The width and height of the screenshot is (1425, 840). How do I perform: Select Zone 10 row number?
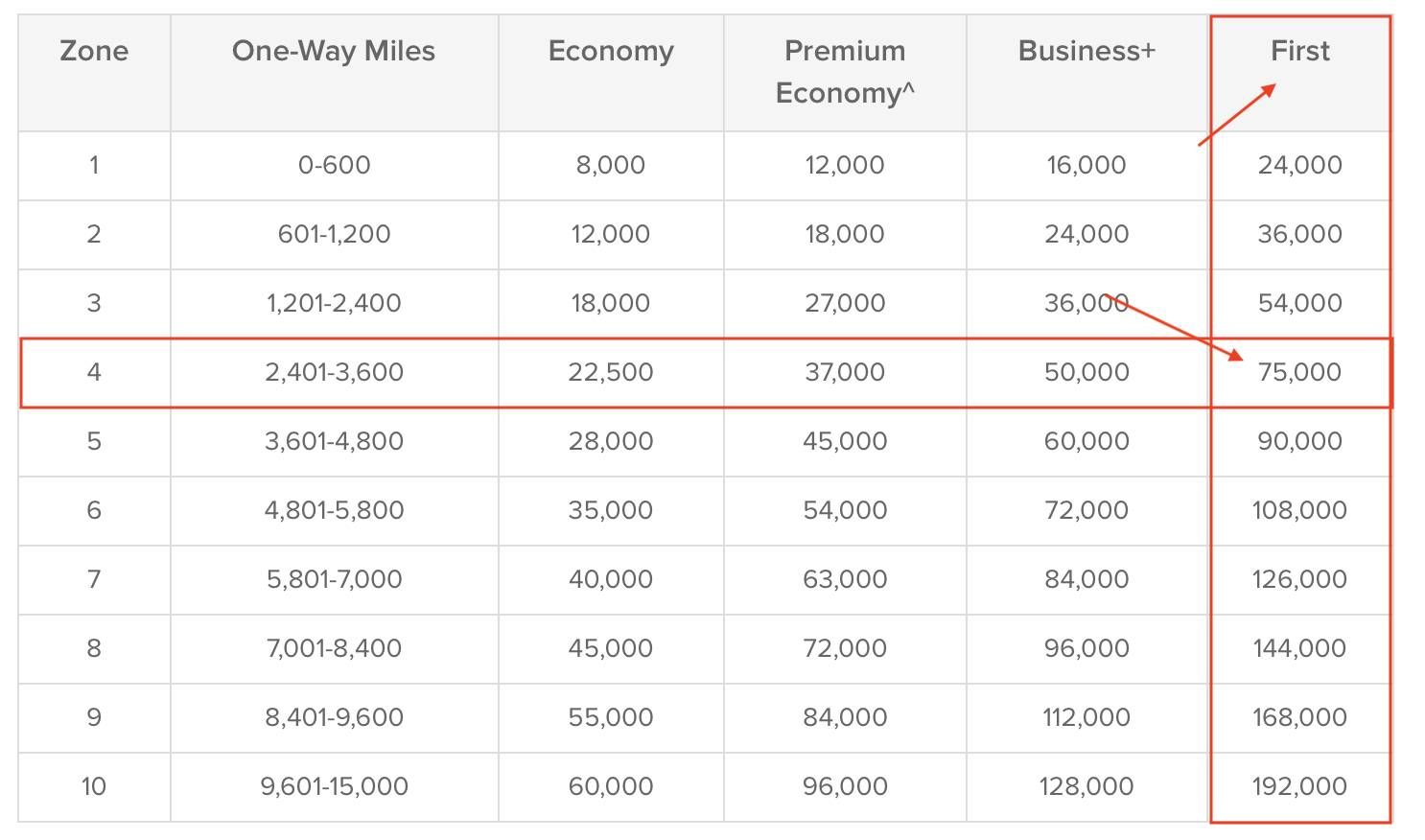[x=94, y=786]
